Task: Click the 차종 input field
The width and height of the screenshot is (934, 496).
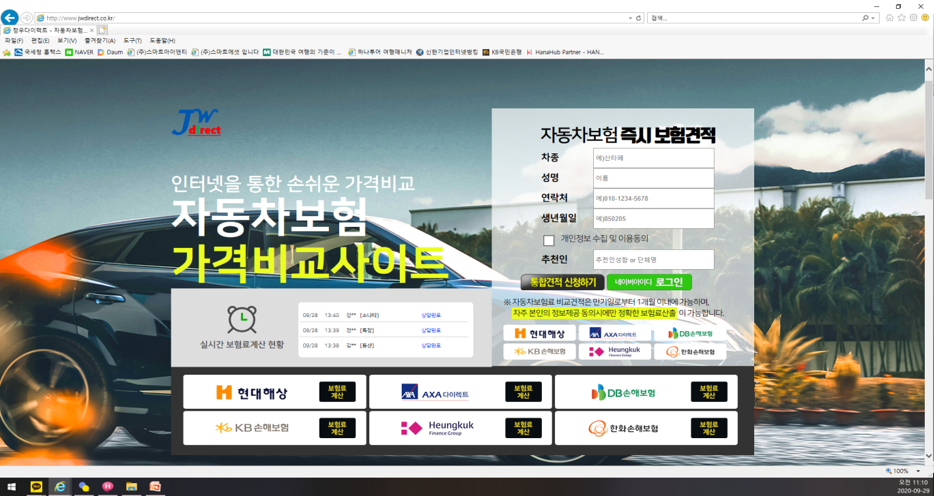Action: click(653, 158)
